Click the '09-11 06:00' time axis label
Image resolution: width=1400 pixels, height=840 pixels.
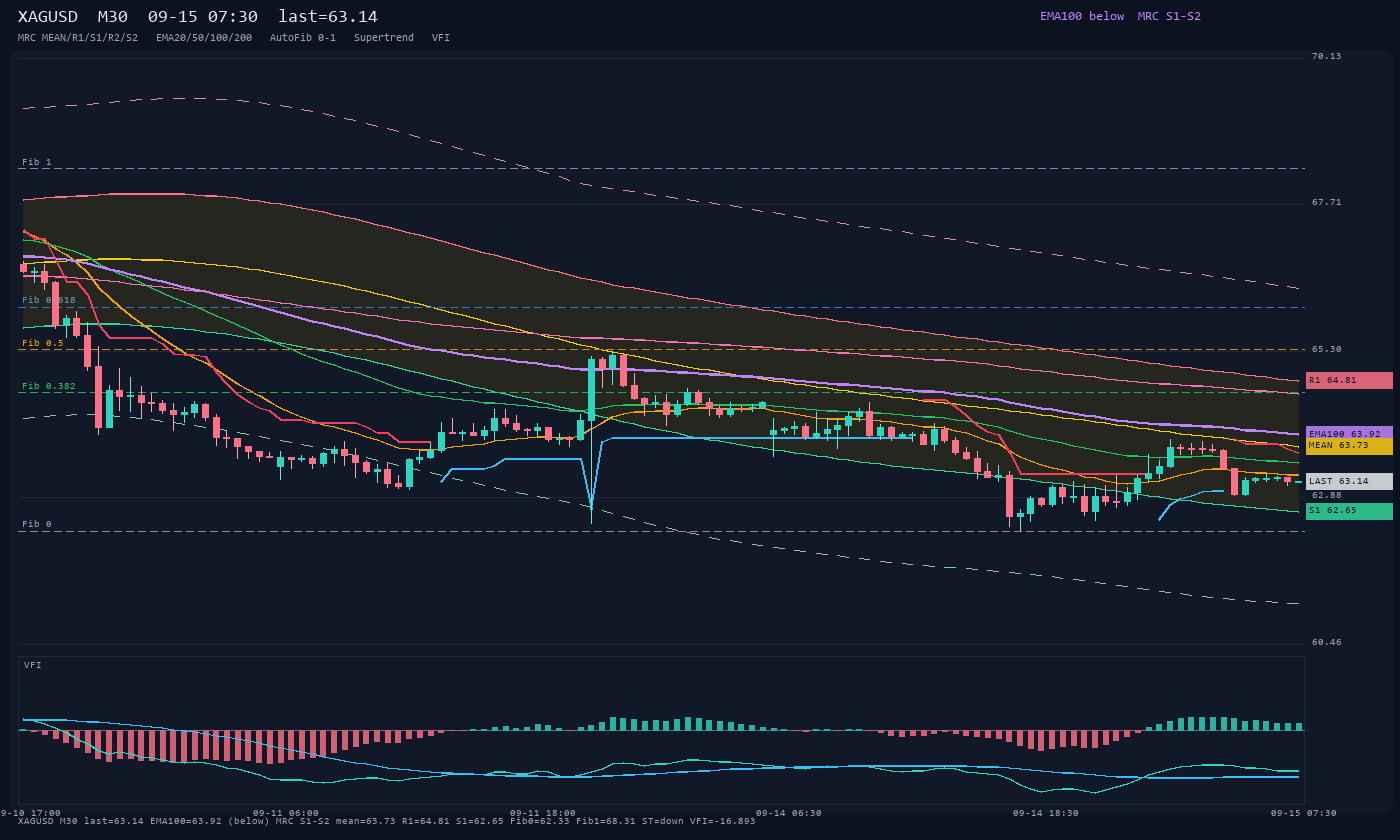tap(286, 813)
